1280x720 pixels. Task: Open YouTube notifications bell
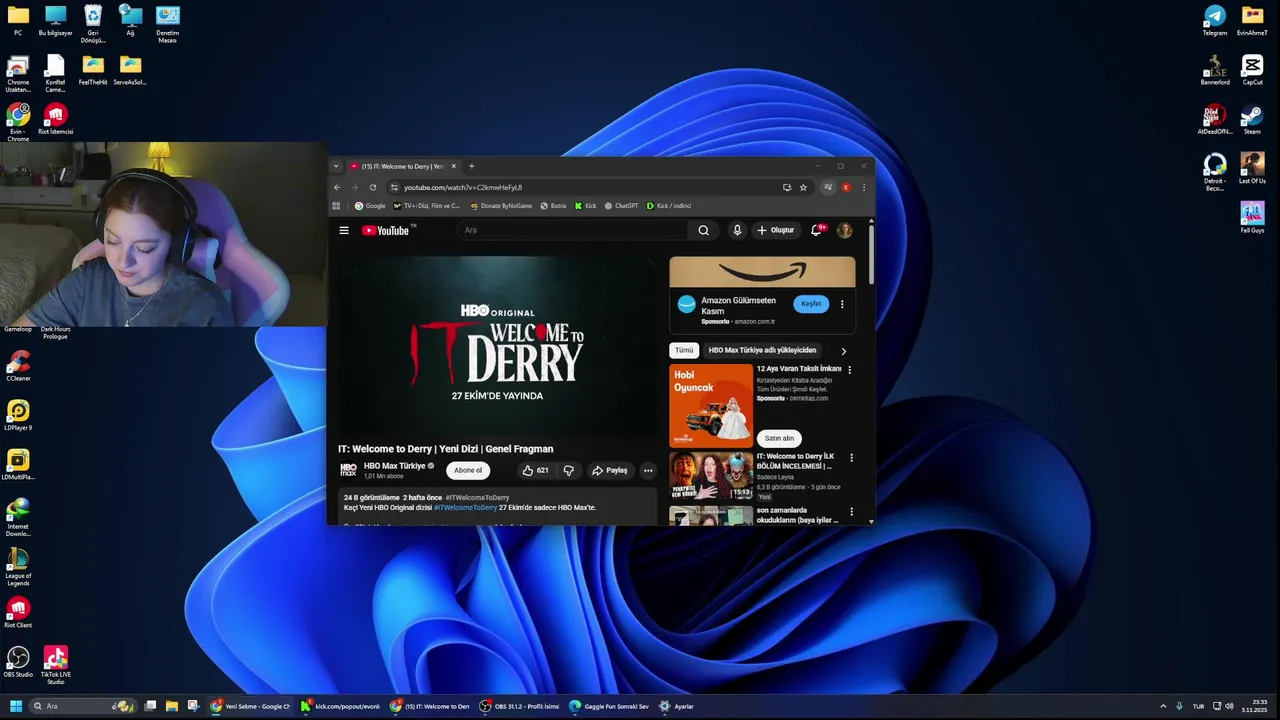pos(817,230)
